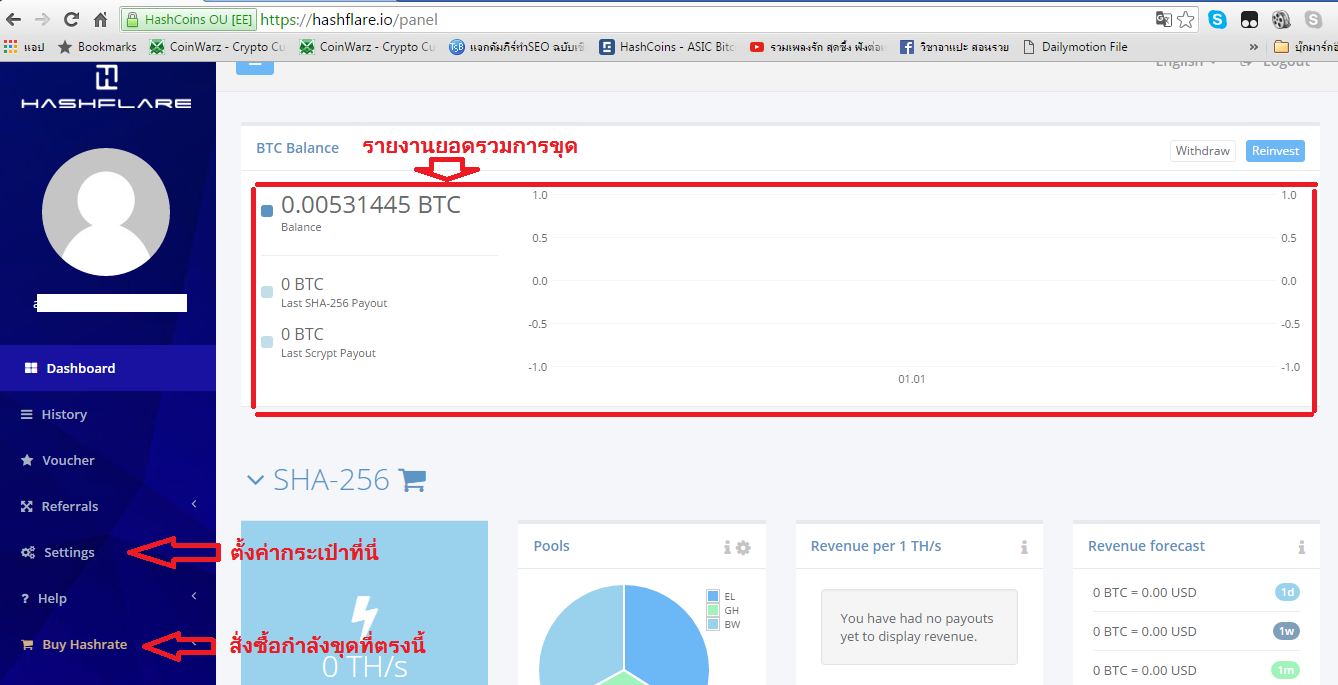
Task: Click the translate icon in the address bar
Action: (x=1163, y=19)
